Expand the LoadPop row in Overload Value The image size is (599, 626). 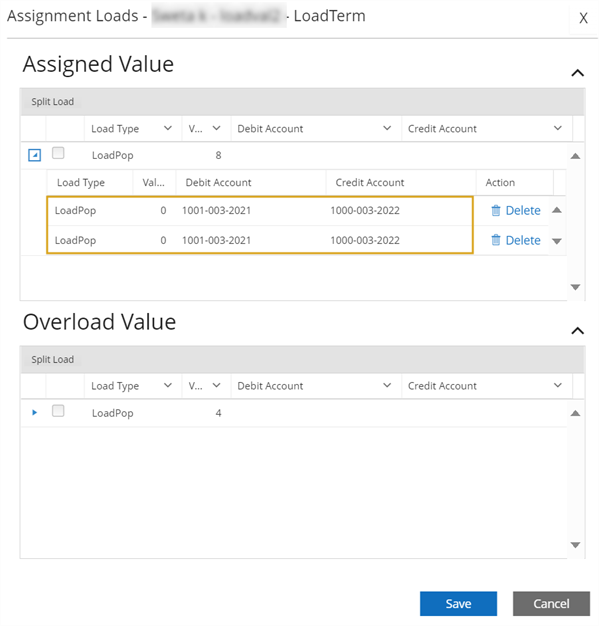coord(34,412)
